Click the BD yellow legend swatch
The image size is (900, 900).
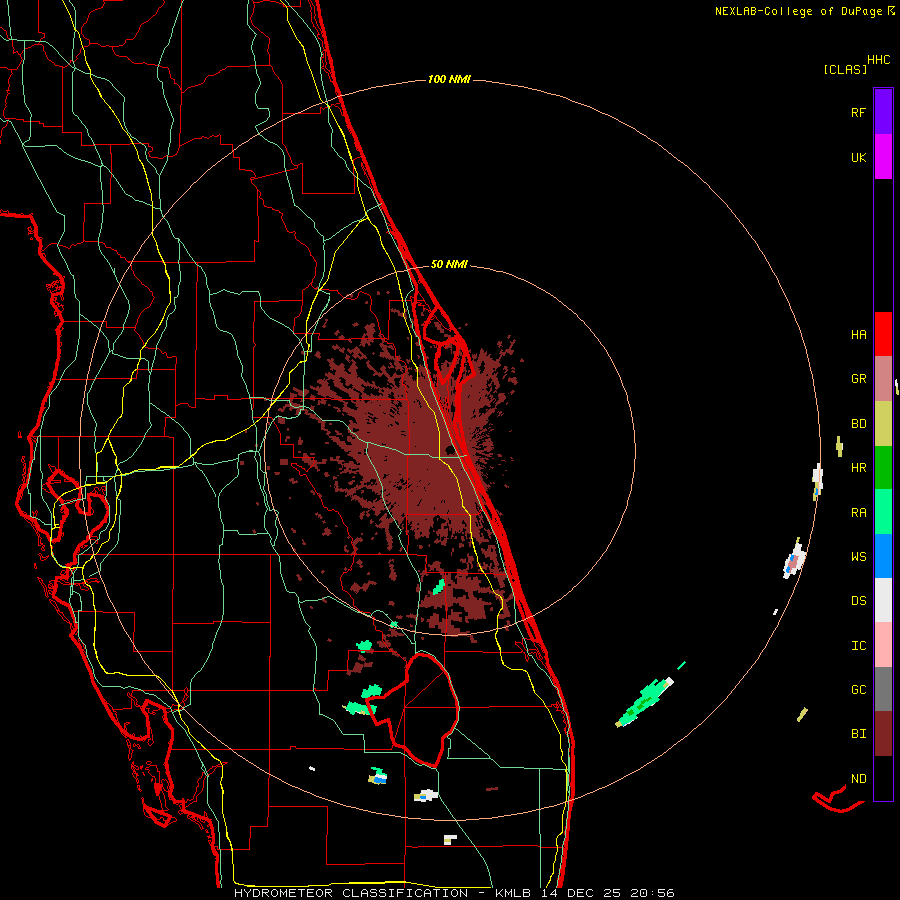tap(883, 424)
